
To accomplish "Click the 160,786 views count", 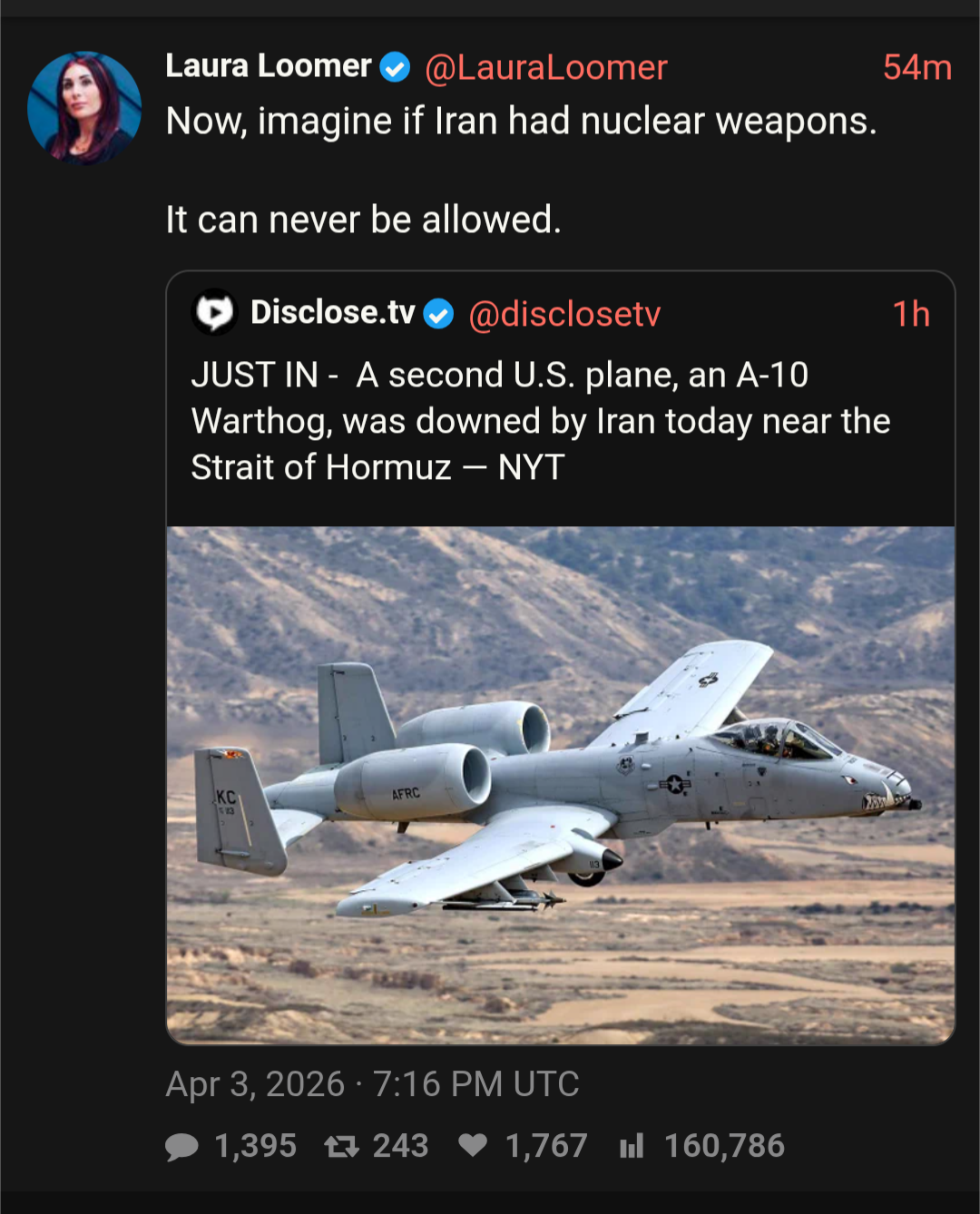I will tap(724, 1146).
